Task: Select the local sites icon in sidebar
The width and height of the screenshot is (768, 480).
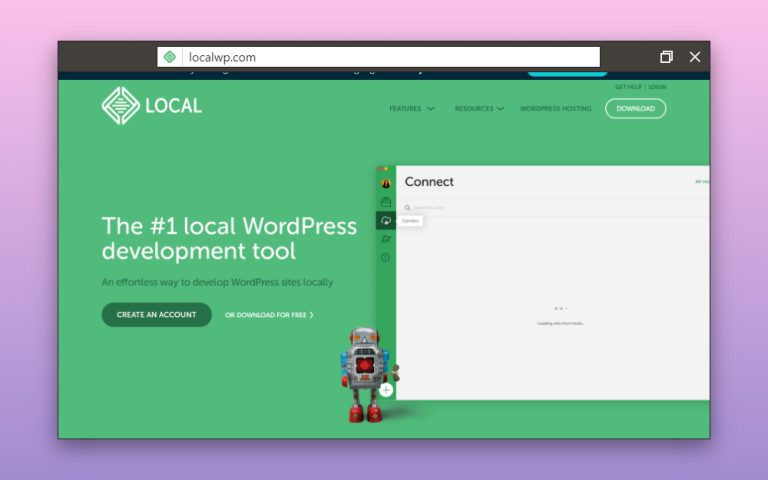Action: click(x=386, y=202)
